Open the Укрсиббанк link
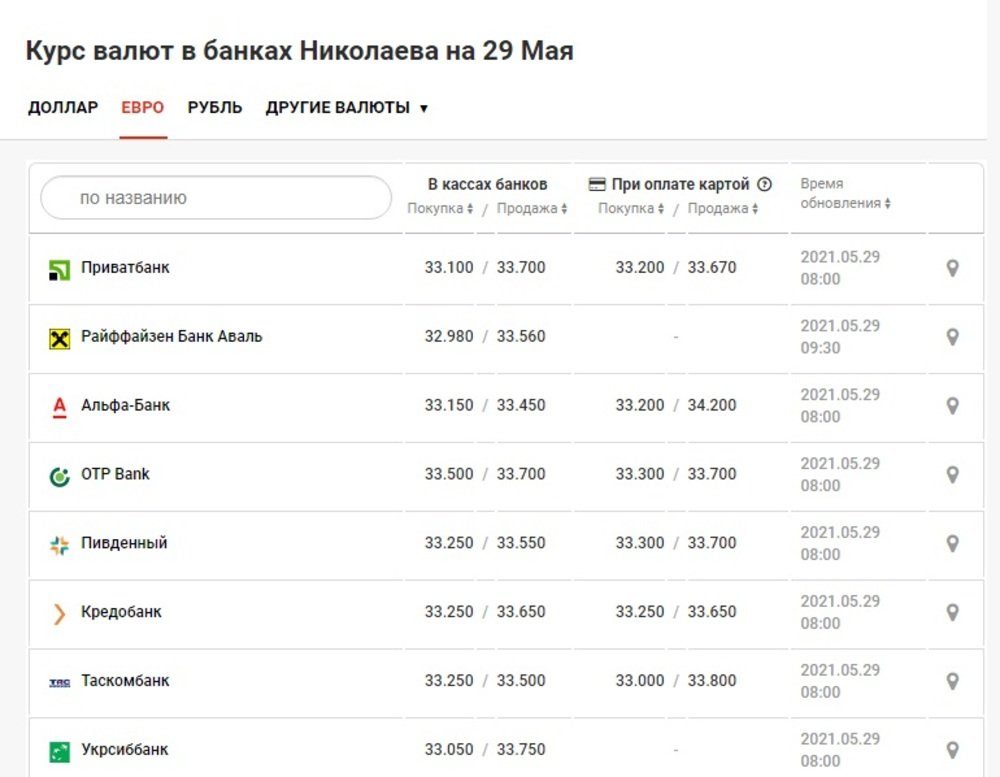1000x777 pixels. [124, 750]
